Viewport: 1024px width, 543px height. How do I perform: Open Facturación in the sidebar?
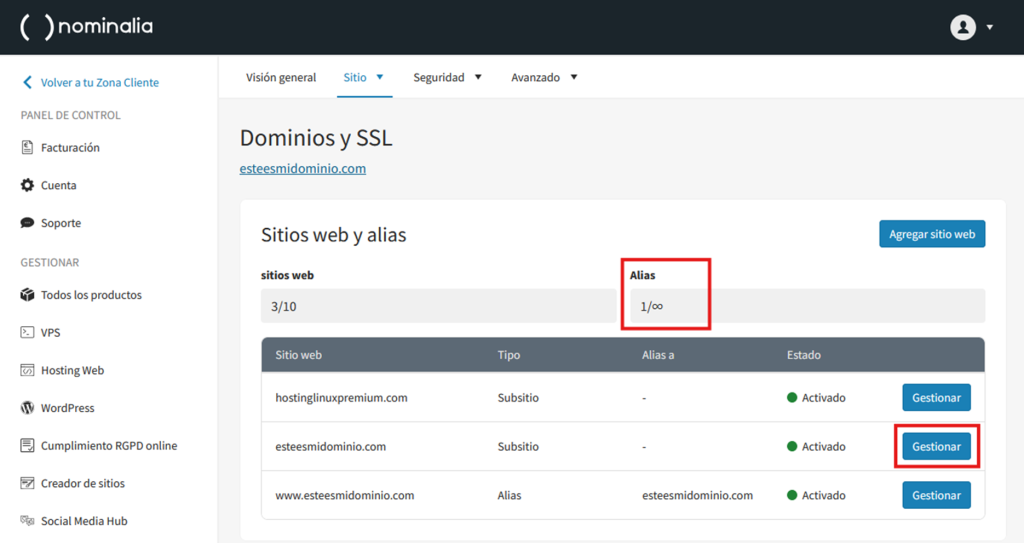click(70, 148)
